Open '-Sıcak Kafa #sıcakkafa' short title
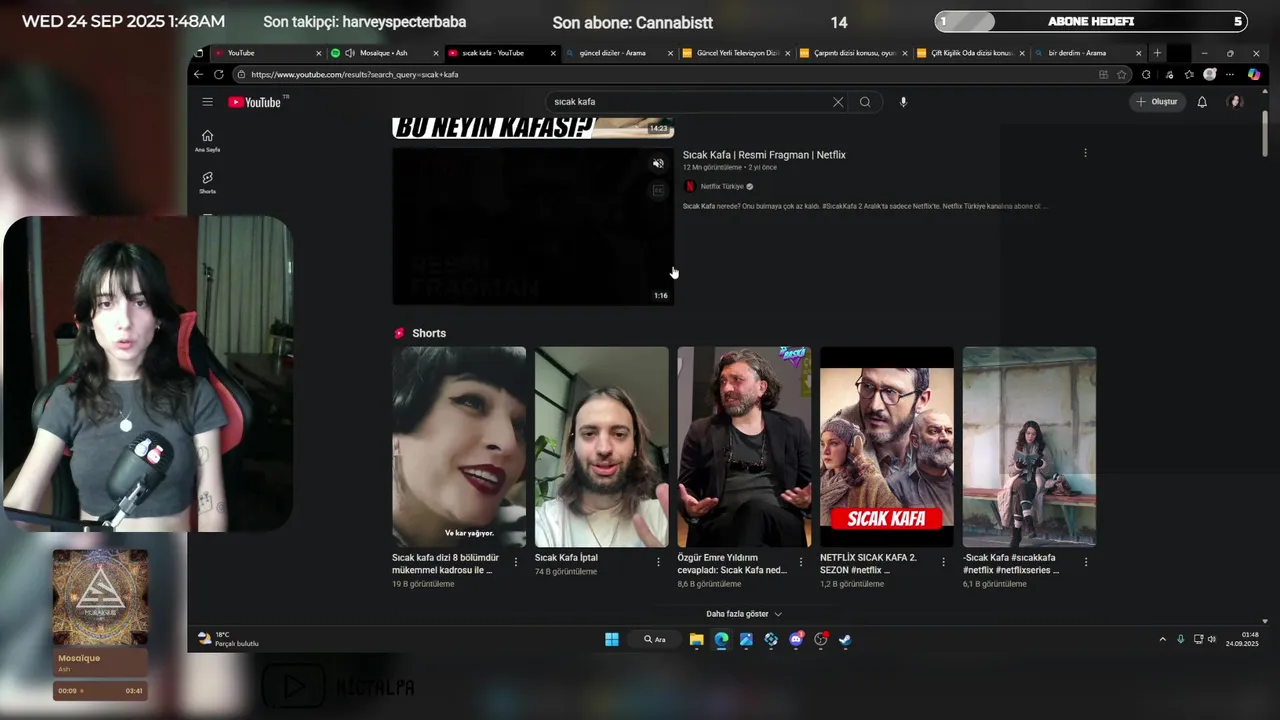 tap(1011, 563)
